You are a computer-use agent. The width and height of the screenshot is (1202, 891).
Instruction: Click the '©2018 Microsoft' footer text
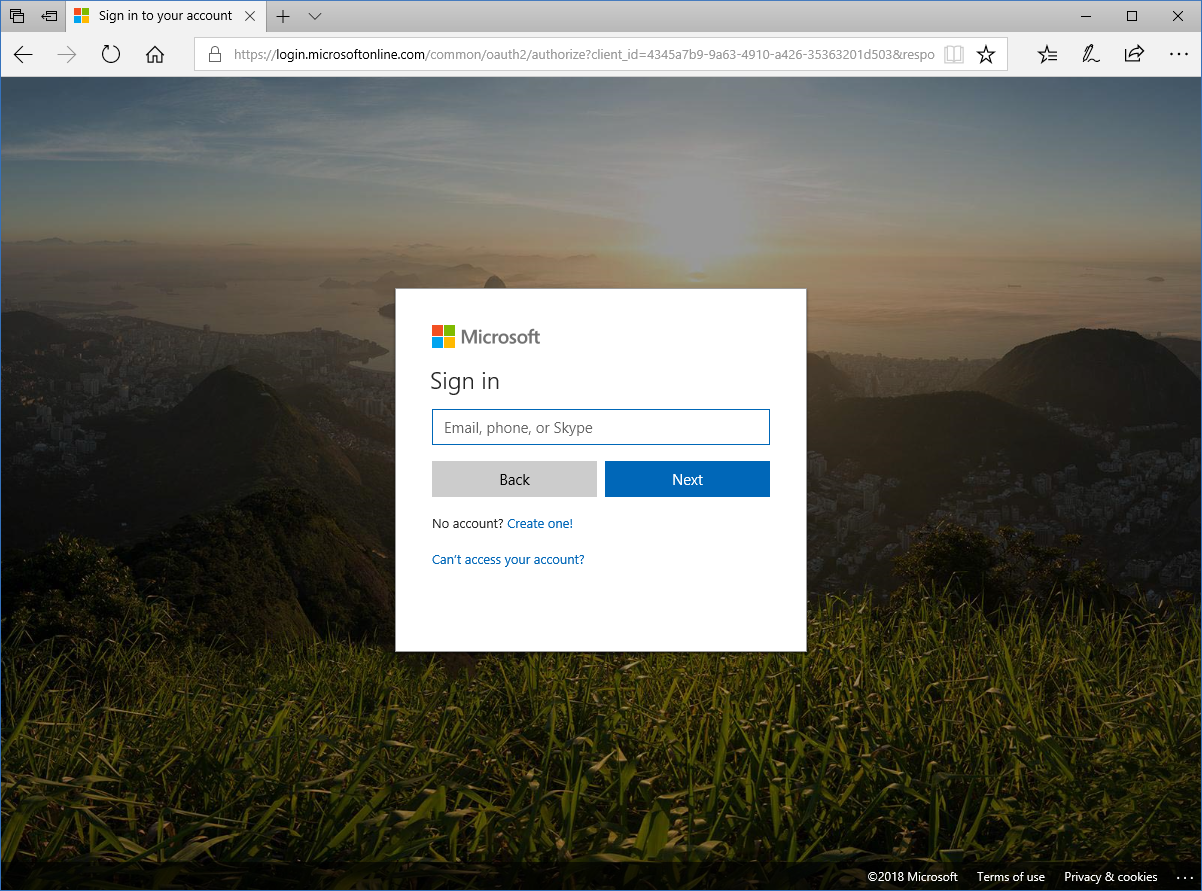point(912,877)
